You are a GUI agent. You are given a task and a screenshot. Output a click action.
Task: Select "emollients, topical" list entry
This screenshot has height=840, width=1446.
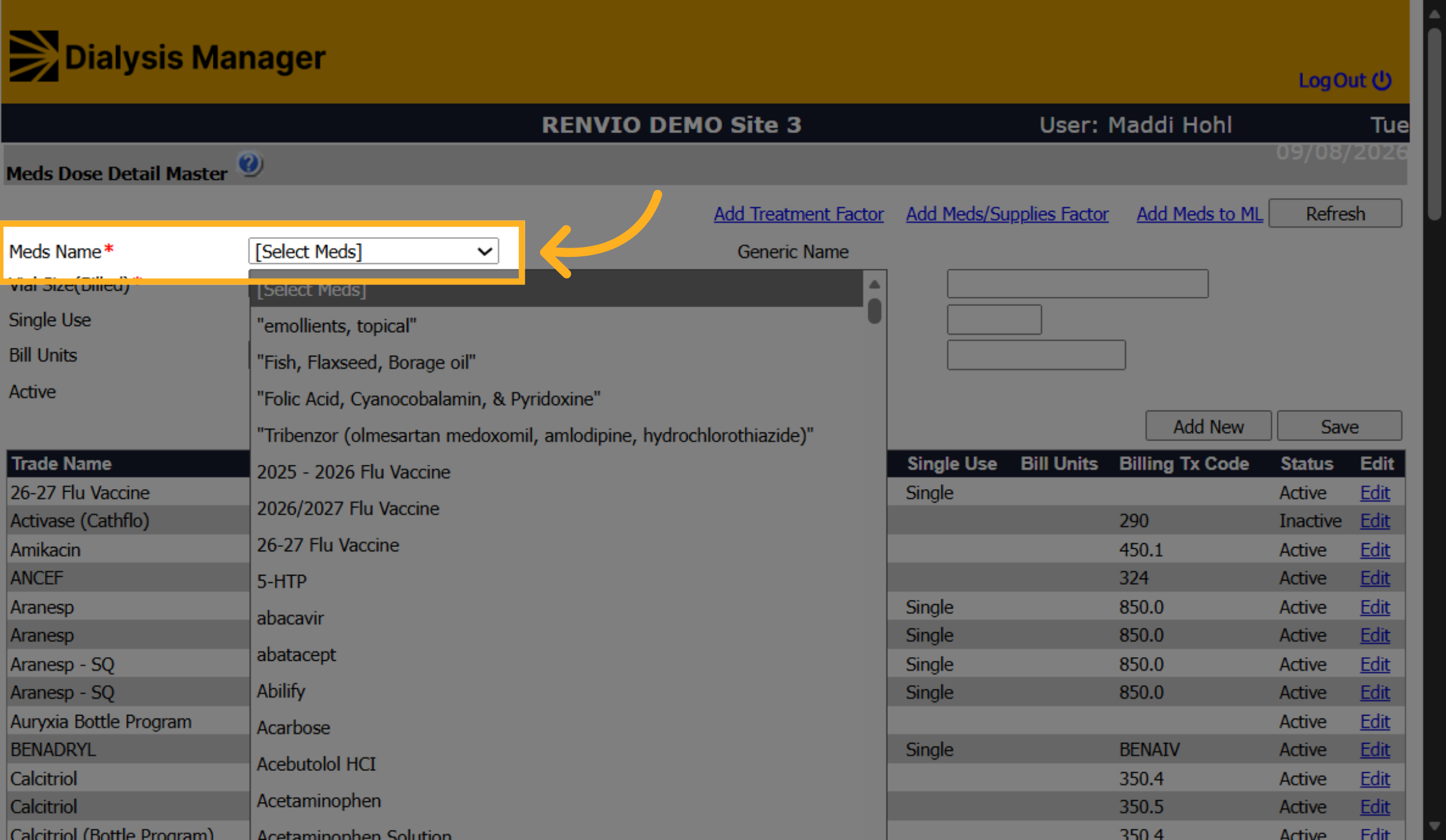pyautogui.click(x=337, y=326)
